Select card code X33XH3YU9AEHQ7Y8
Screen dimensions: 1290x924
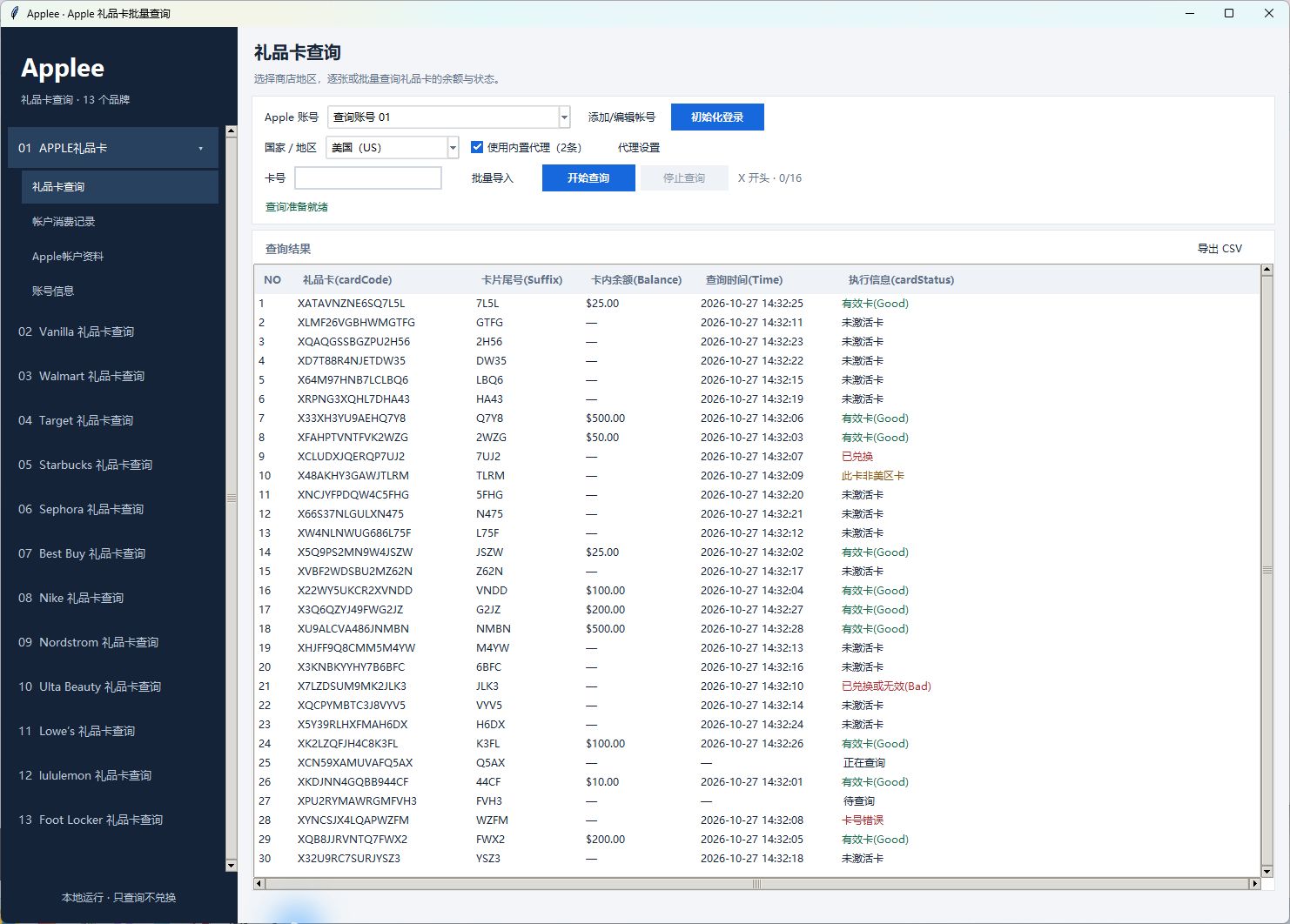352,418
